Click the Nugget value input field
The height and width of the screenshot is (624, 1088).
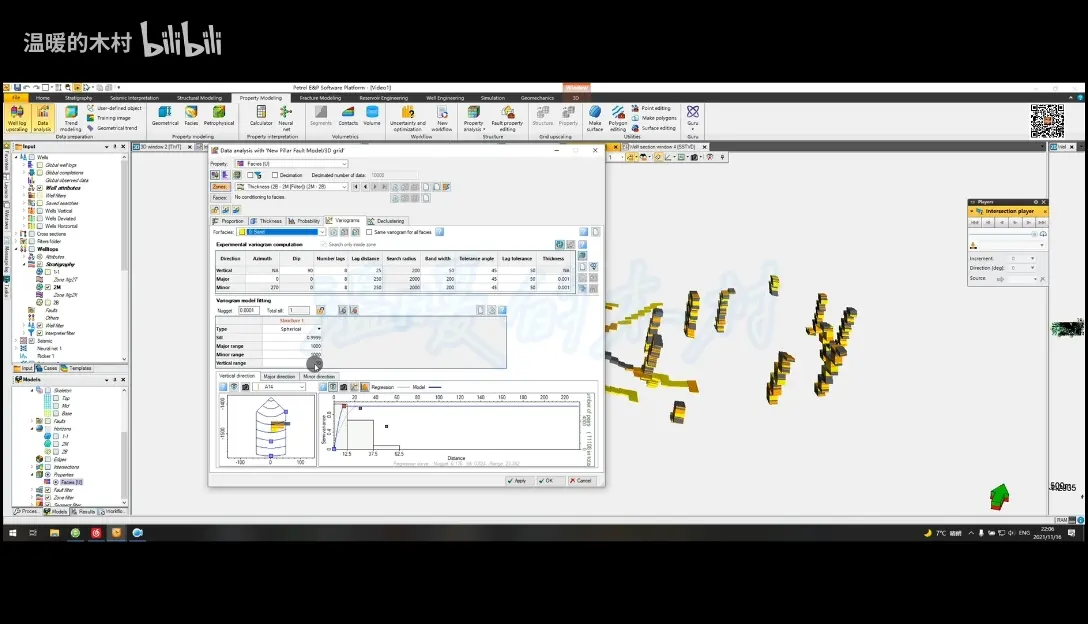(248, 310)
